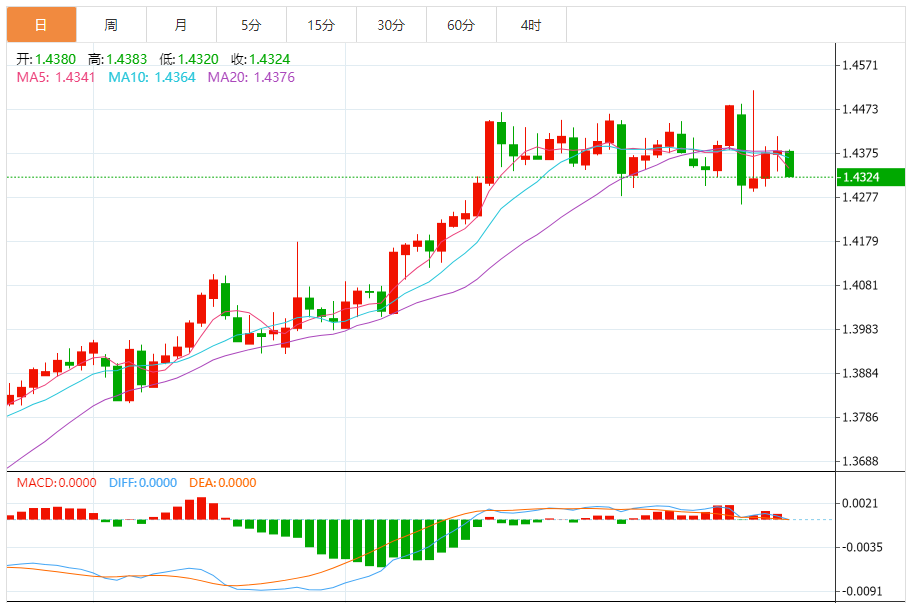
Task: Click the 开:1.4380 open price value
Action: tap(46, 59)
